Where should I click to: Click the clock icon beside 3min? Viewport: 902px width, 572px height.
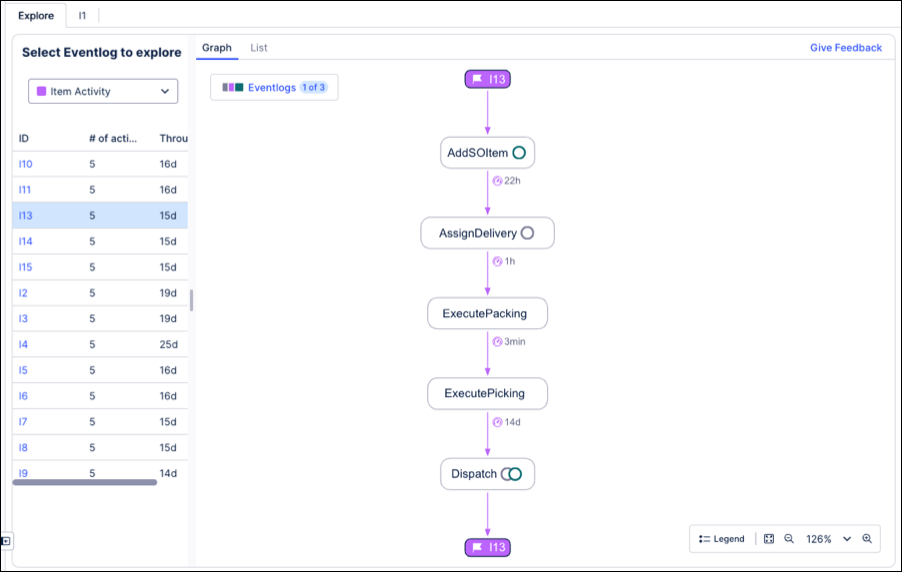pos(497,342)
